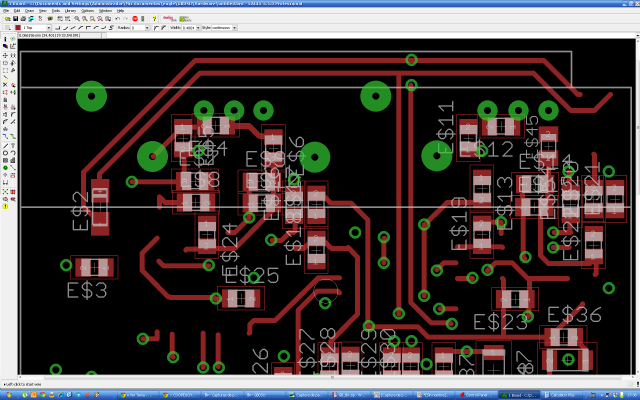Screen dimensions: 640x400
Task: Click the red Stop icon in the toolbar
Action: click(135, 18)
